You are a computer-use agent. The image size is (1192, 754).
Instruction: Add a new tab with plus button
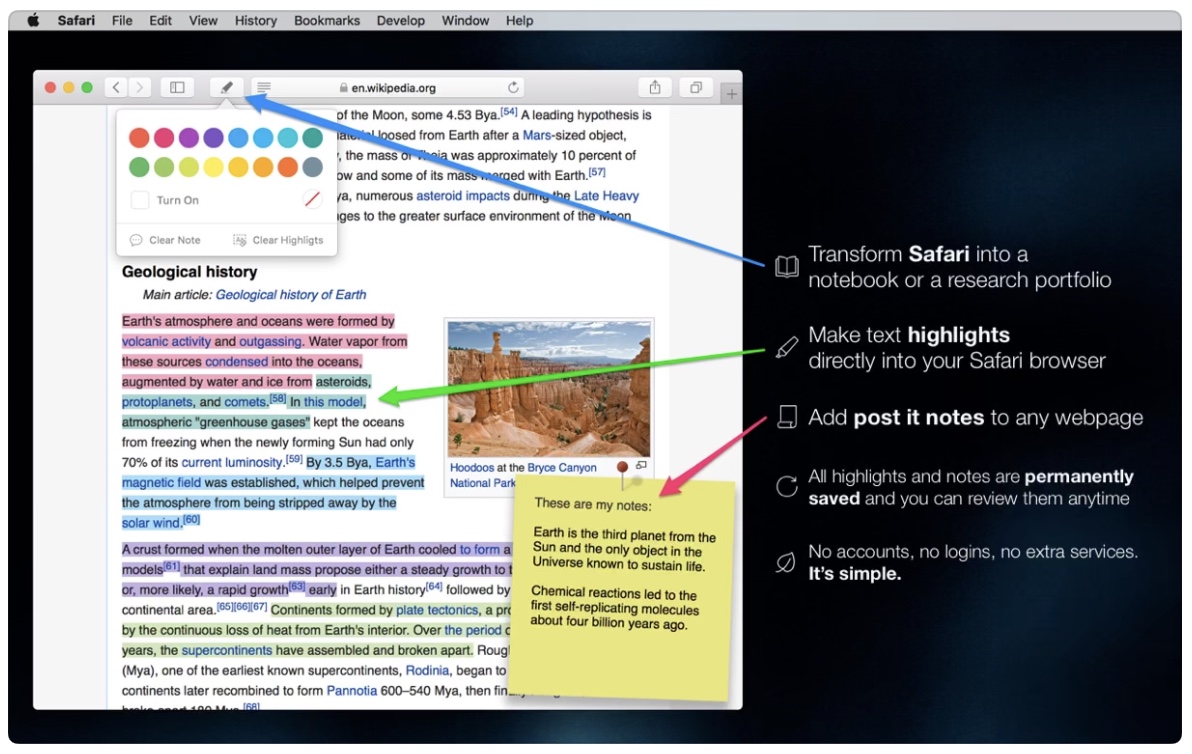[x=731, y=93]
